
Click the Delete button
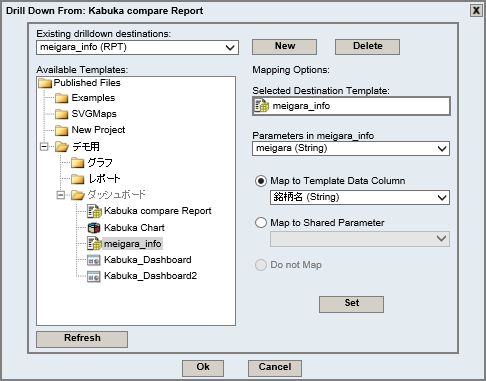pyautogui.click(x=367, y=47)
